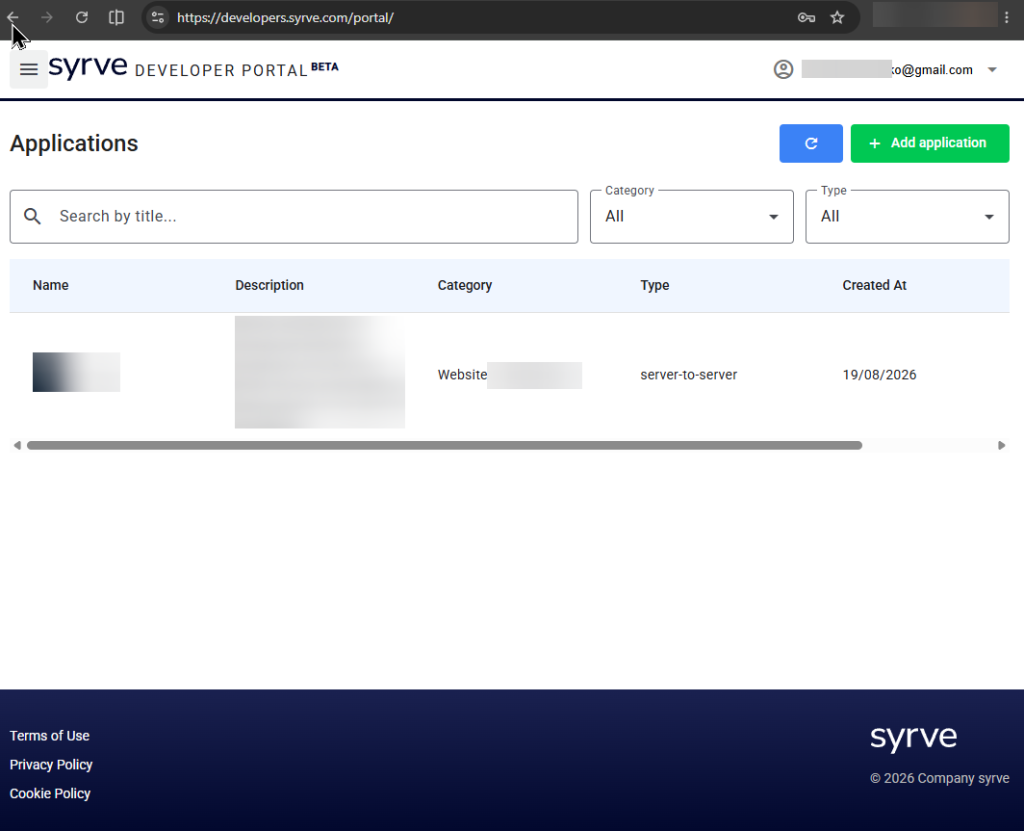Image resolution: width=1024 pixels, height=831 pixels.
Task: Select the Website category cell
Action: 509,375
